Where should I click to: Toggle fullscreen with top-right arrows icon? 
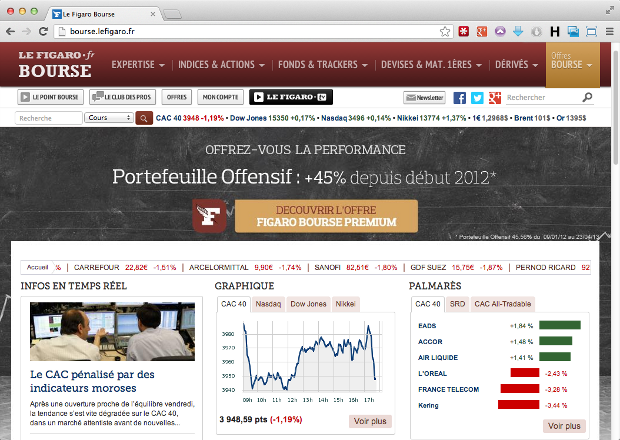(610, 11)
